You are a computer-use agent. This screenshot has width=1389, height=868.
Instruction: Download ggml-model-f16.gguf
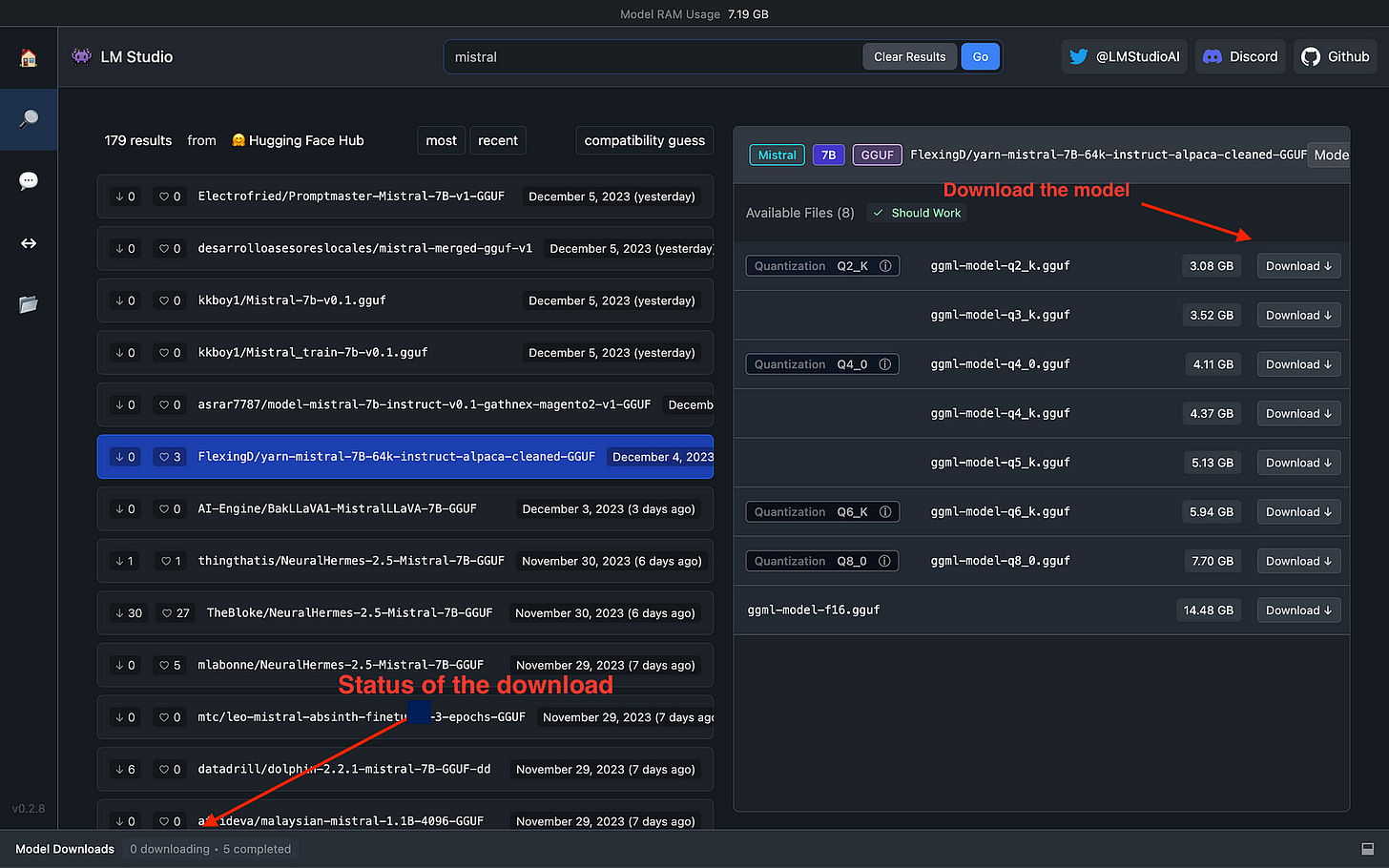[1298, 610]
